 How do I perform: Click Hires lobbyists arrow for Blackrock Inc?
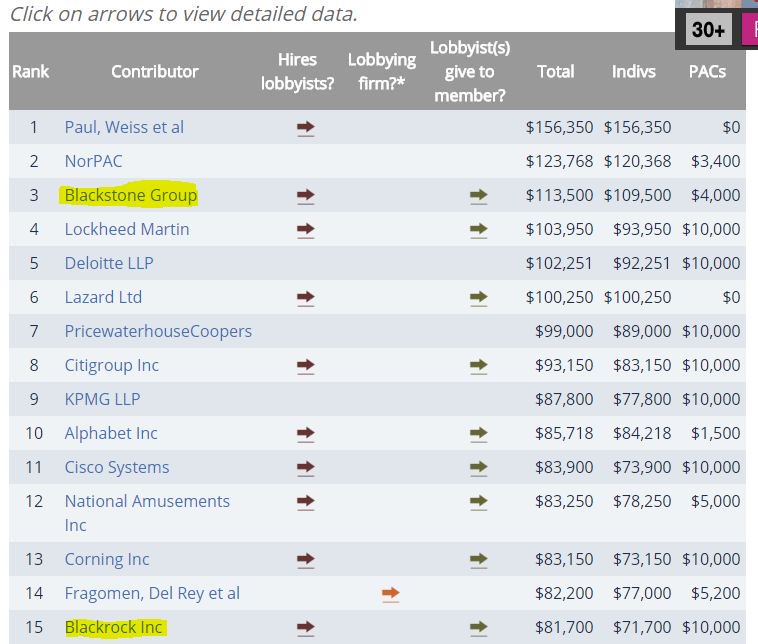pos(306,628)
